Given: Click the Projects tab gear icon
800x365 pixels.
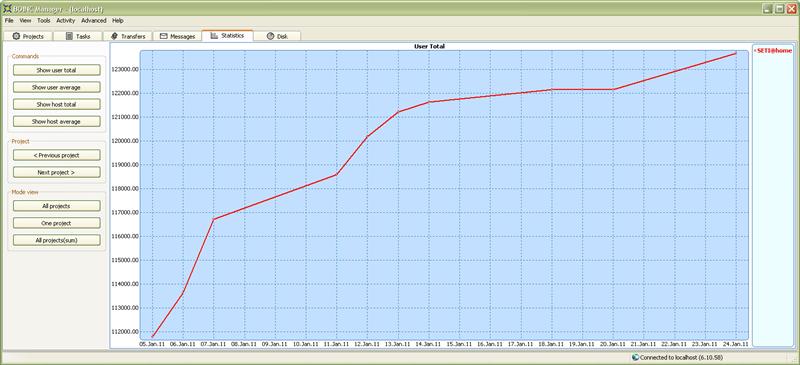Looking at the screenshot, I should pos(16,36).
